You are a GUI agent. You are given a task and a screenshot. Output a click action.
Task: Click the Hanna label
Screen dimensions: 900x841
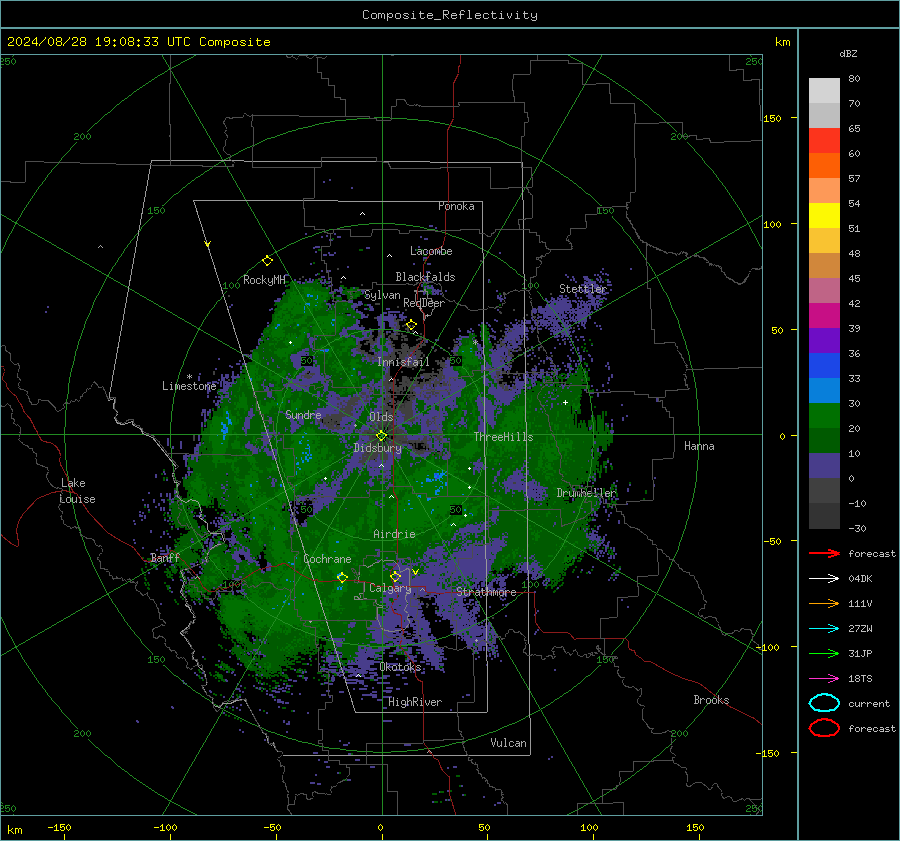click(x=699, y=446)
